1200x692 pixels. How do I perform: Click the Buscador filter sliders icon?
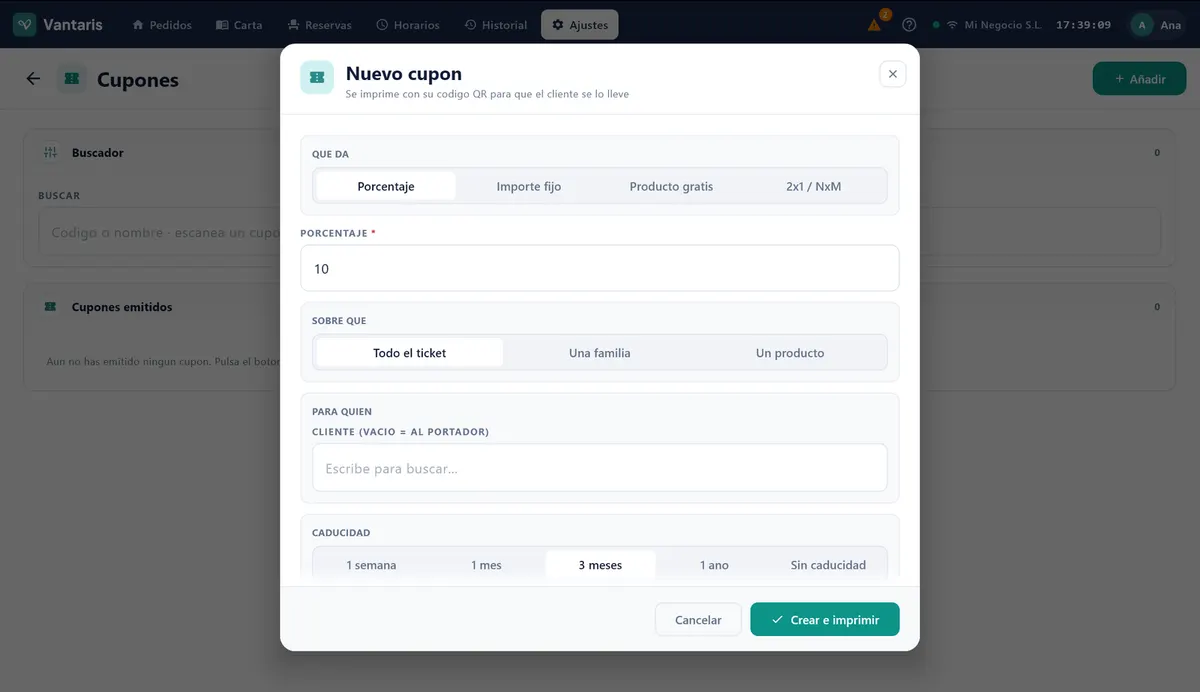click(51, 153)
